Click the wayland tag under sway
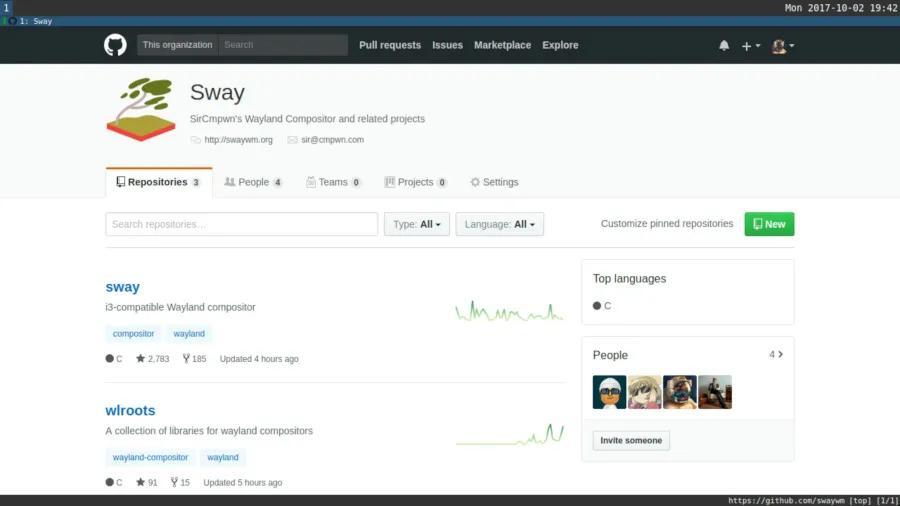The image size is (900, 506). click(x=189, y=334)
